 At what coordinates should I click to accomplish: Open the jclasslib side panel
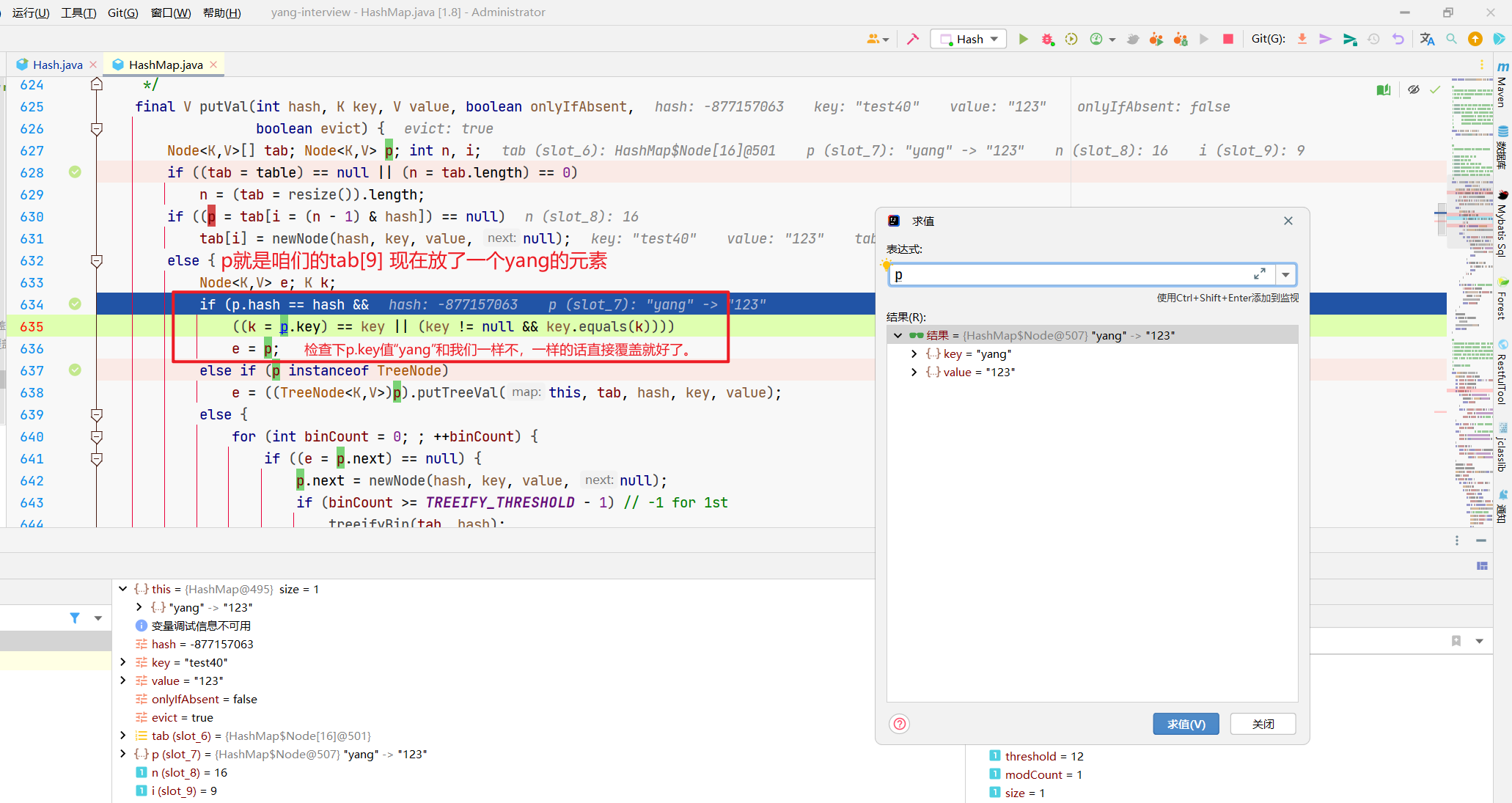[1502, 447]
